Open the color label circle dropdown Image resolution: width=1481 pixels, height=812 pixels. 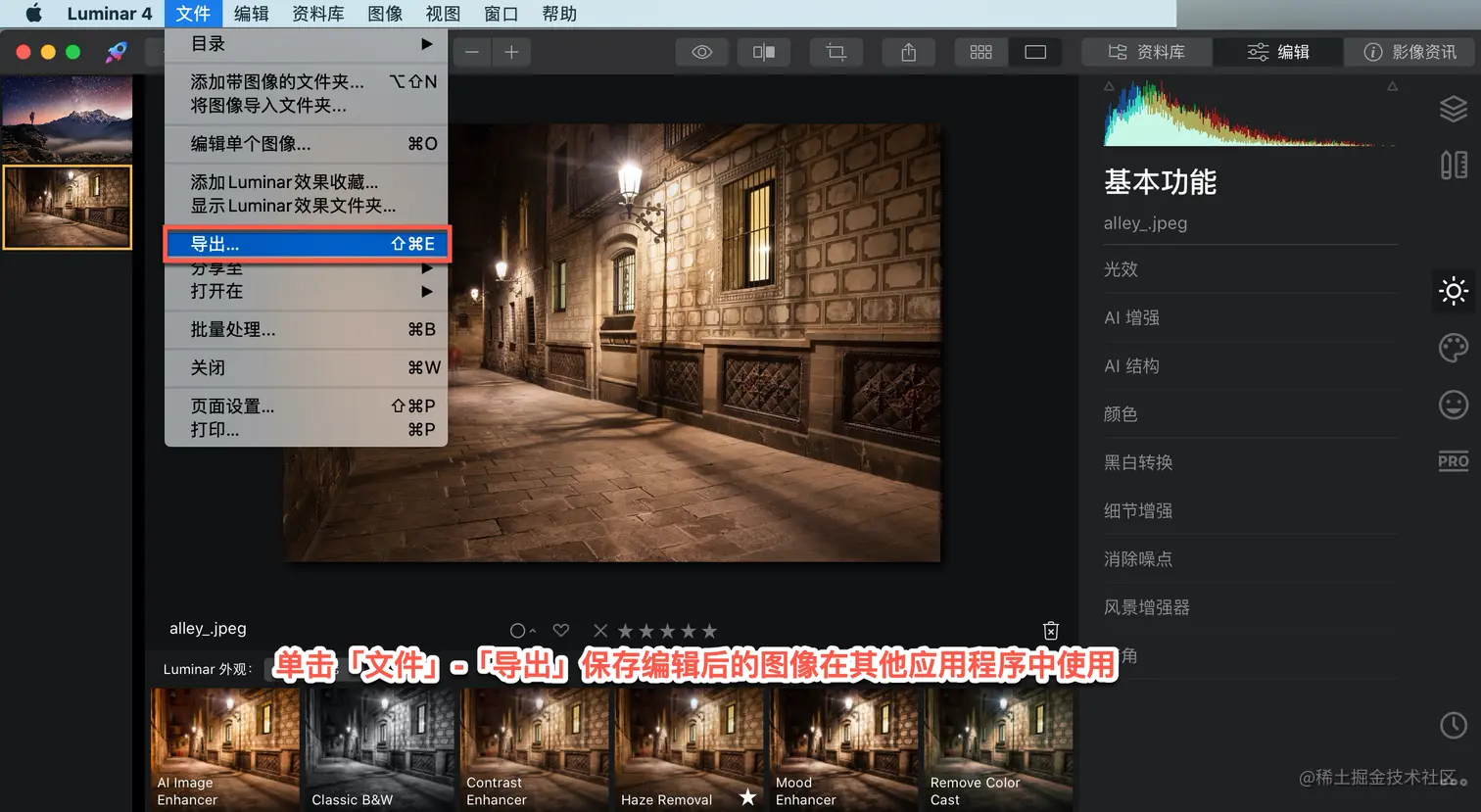click(522, 631)
